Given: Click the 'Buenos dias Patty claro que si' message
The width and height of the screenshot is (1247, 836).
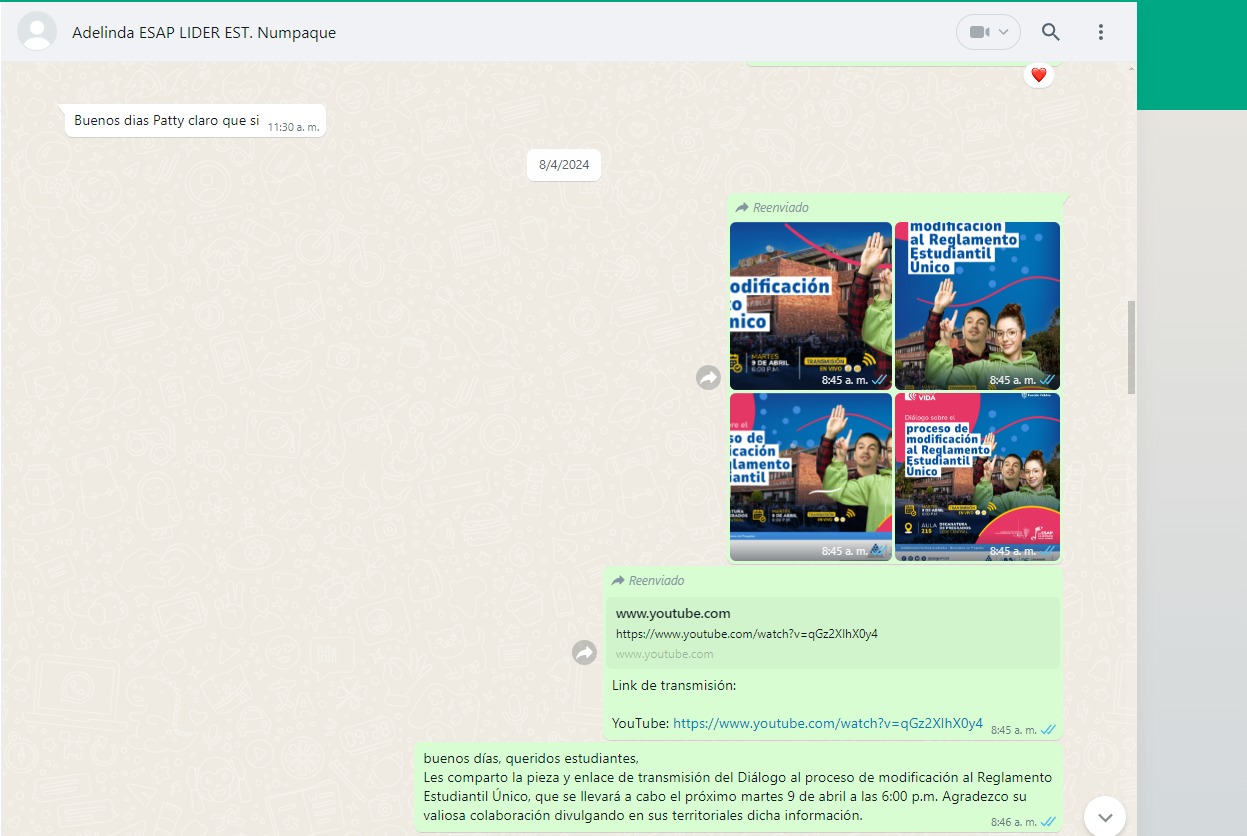Looking at the screenshot, I should pyautogui.click(x=166, y=121).
